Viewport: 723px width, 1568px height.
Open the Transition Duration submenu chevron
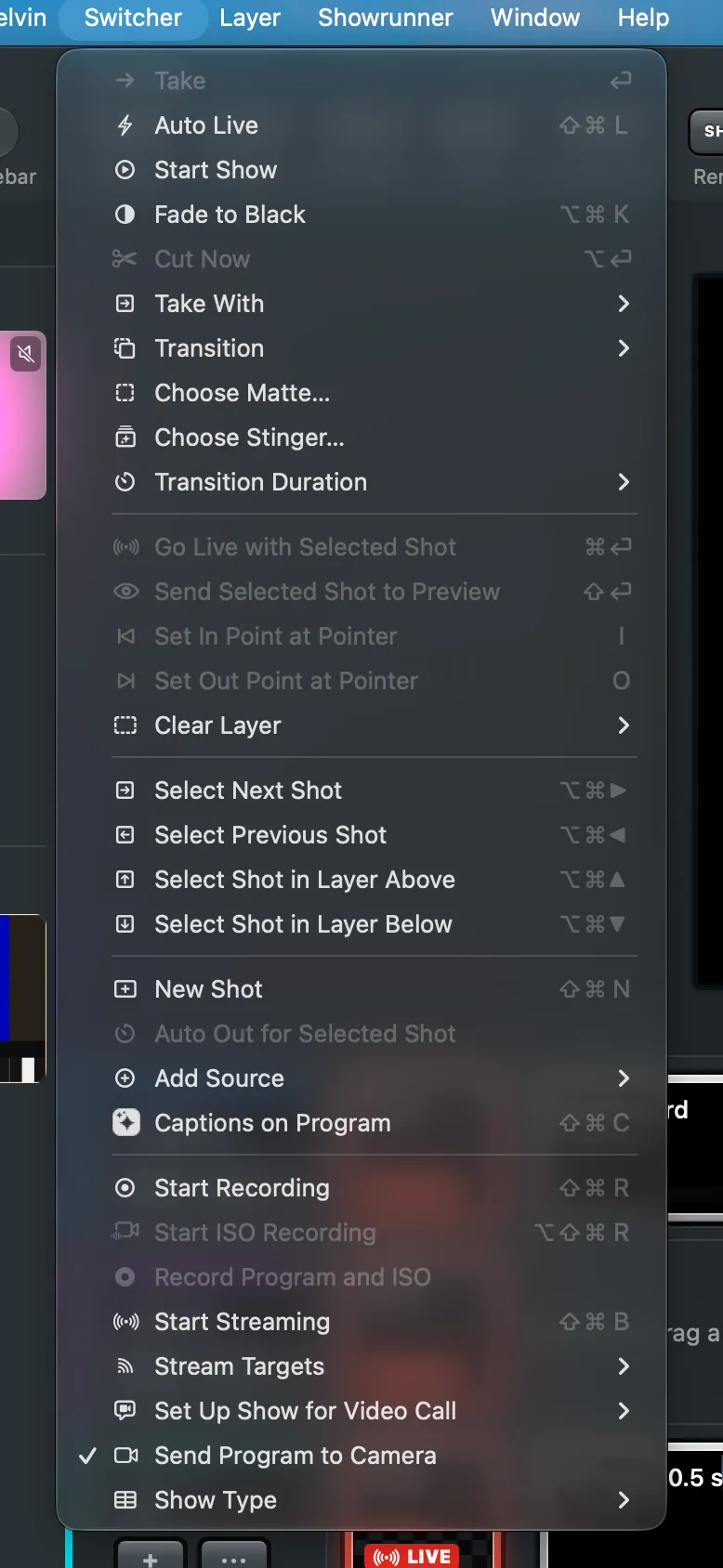click(624, 482)
